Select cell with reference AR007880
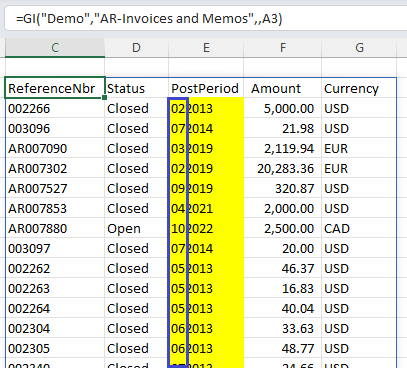Screen dimensions: 407x368 55,228
